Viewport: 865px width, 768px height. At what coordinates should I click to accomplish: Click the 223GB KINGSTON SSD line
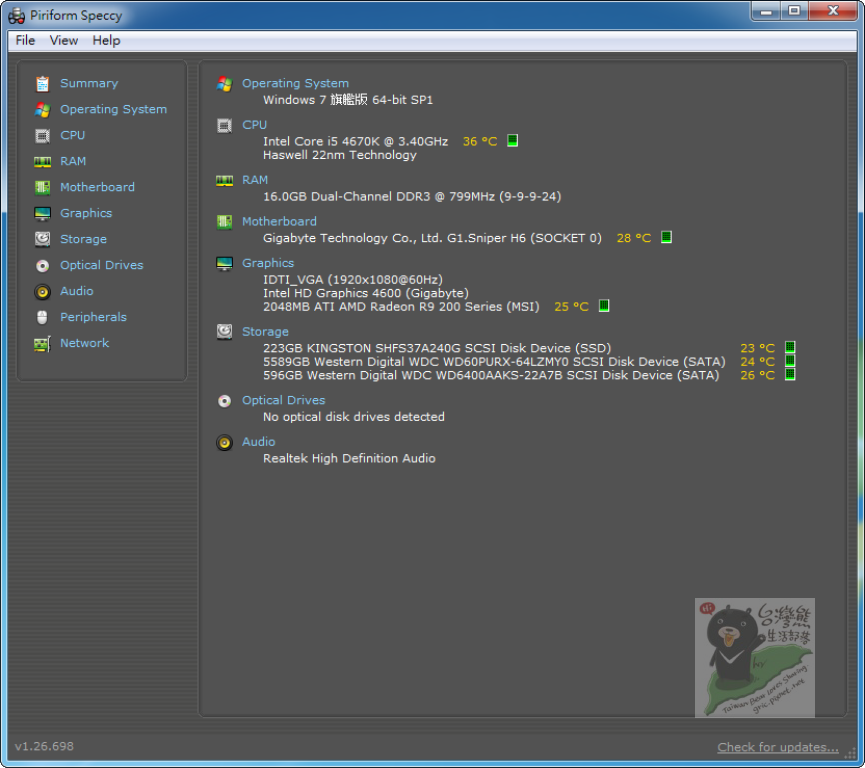pyautogui.click(x=437, y=349)
